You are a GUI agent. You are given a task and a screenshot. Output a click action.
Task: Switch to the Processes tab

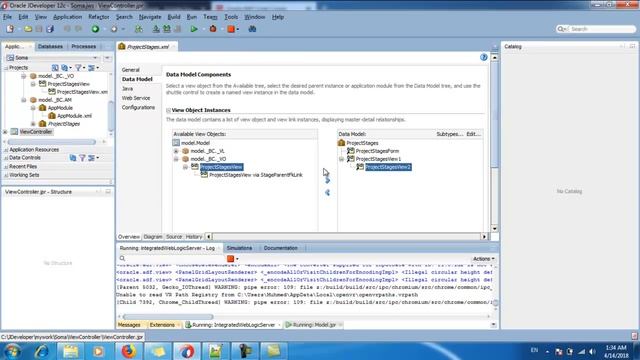[84, 47]
